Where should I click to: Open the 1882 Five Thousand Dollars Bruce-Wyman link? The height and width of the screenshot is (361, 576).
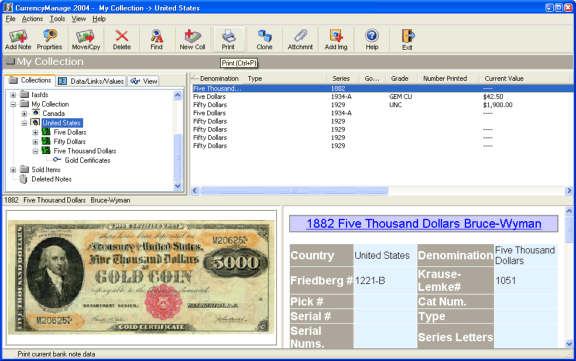(x=424, y=224)
